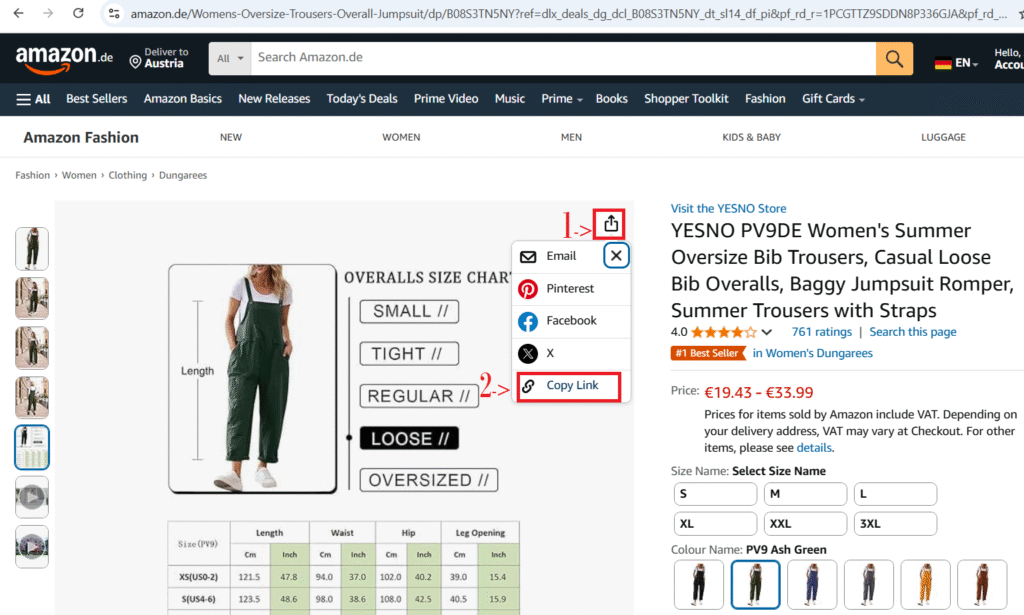Viewport: 1024px width, 615px height.
Task: Click the orange search magnifier button
Action: pos(894,59)
